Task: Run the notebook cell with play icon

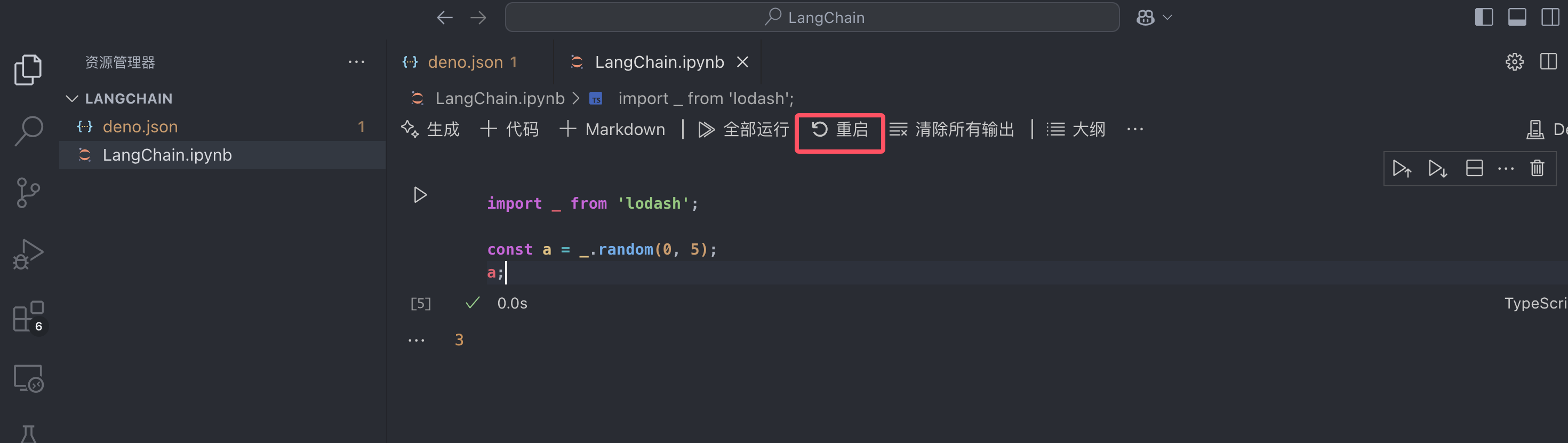Action: (420, 195)
